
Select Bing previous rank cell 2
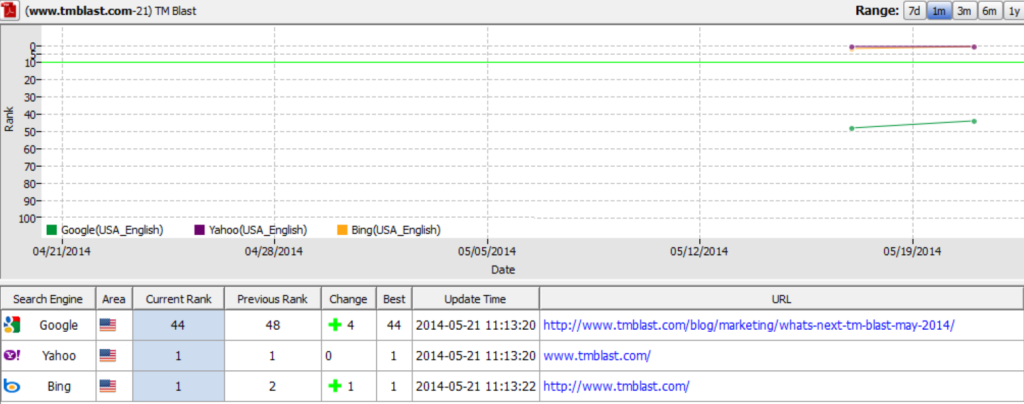[272, 386]
